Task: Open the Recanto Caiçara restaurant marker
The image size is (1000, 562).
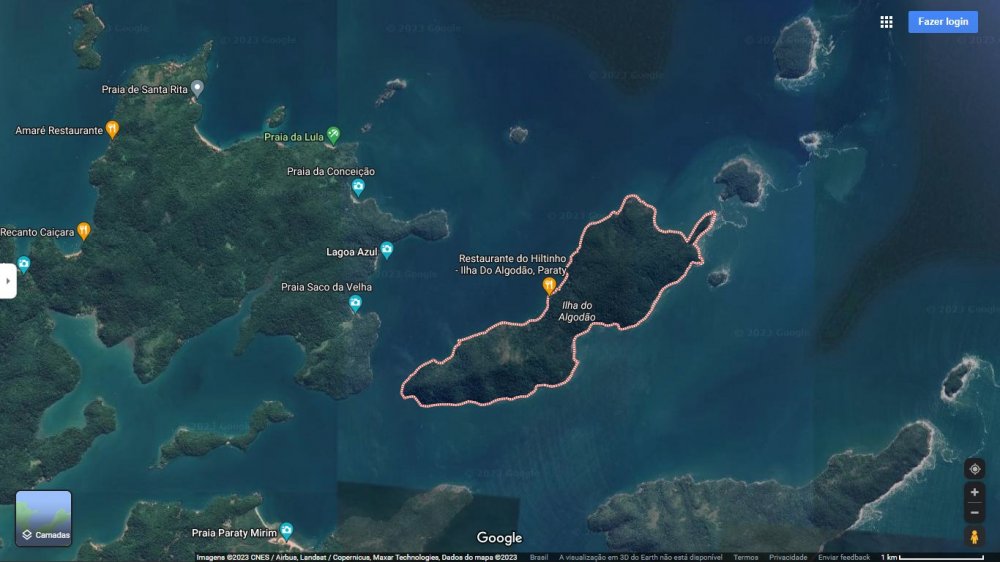Action: (x=84, y=230)
